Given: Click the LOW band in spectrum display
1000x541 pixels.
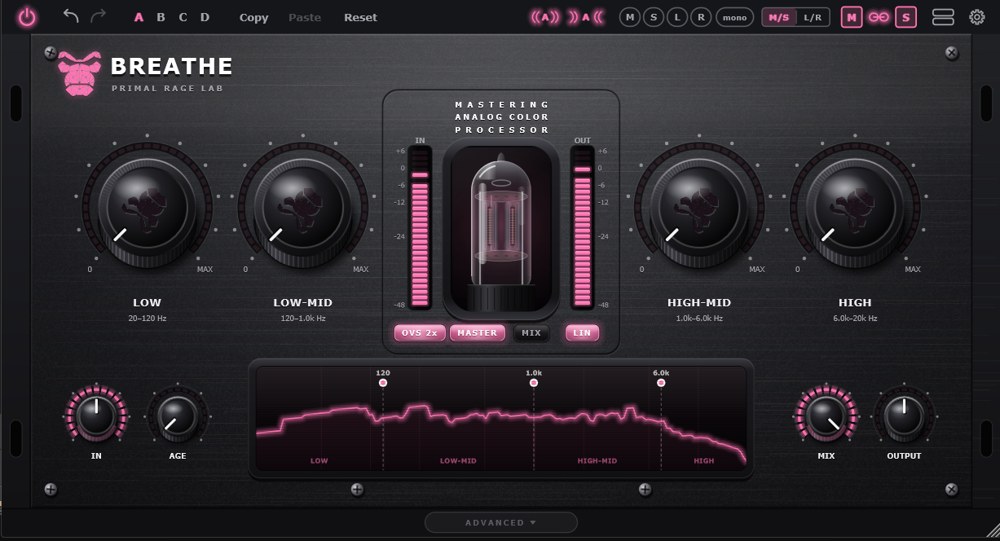Looking at the screenshot, I should click(x=319, y=461).
